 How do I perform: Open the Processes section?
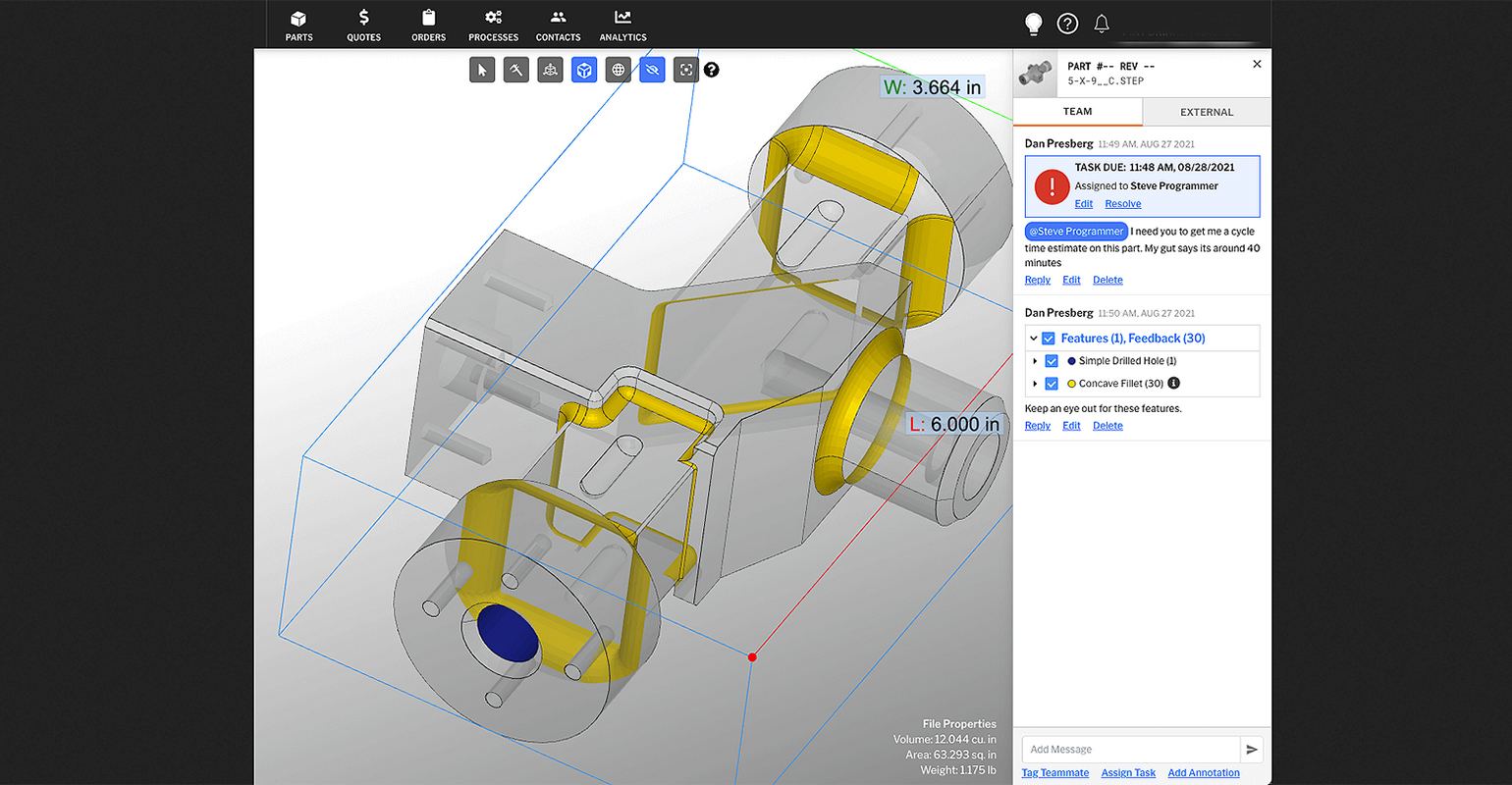click(x=493, y=24)
